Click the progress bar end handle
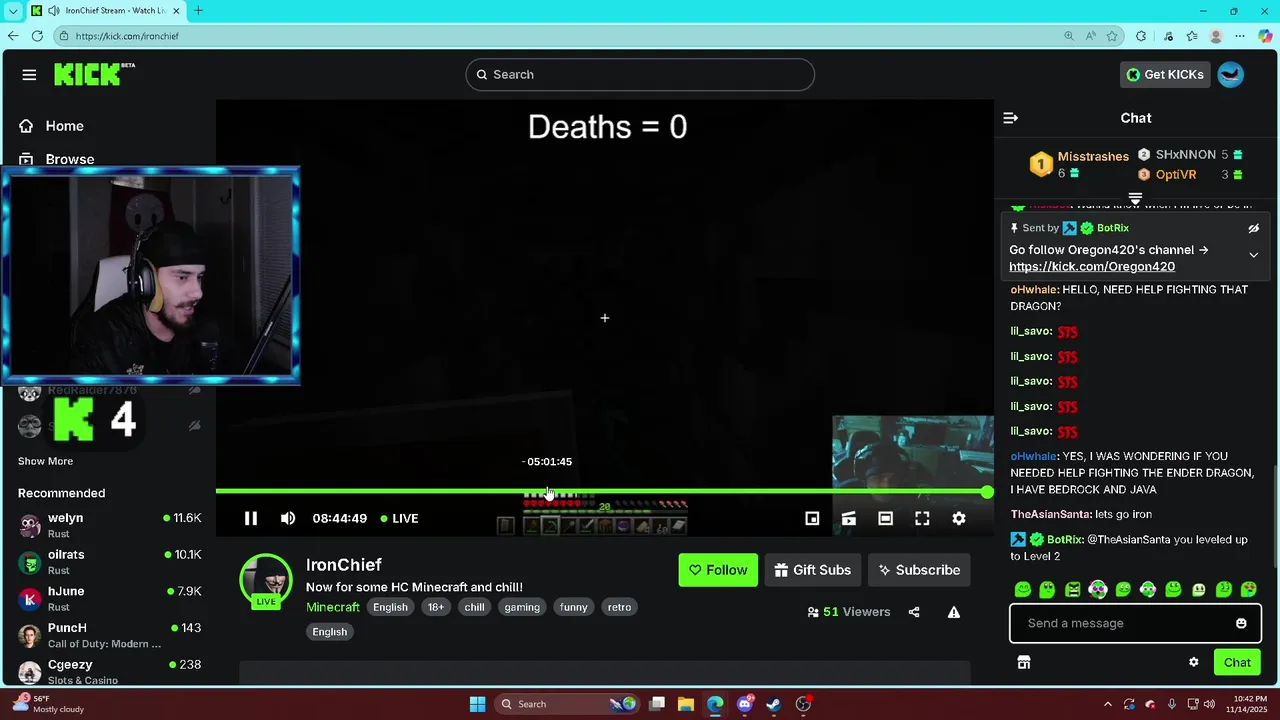Image resolution: width=1280 pixels, height=720 pixels. coord(987,491)
